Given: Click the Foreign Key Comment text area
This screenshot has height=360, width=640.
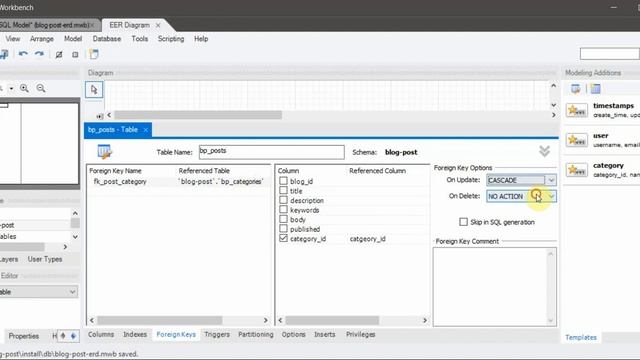Looking at the screenshot, I should pyautogui.click(x=494, y=287).
